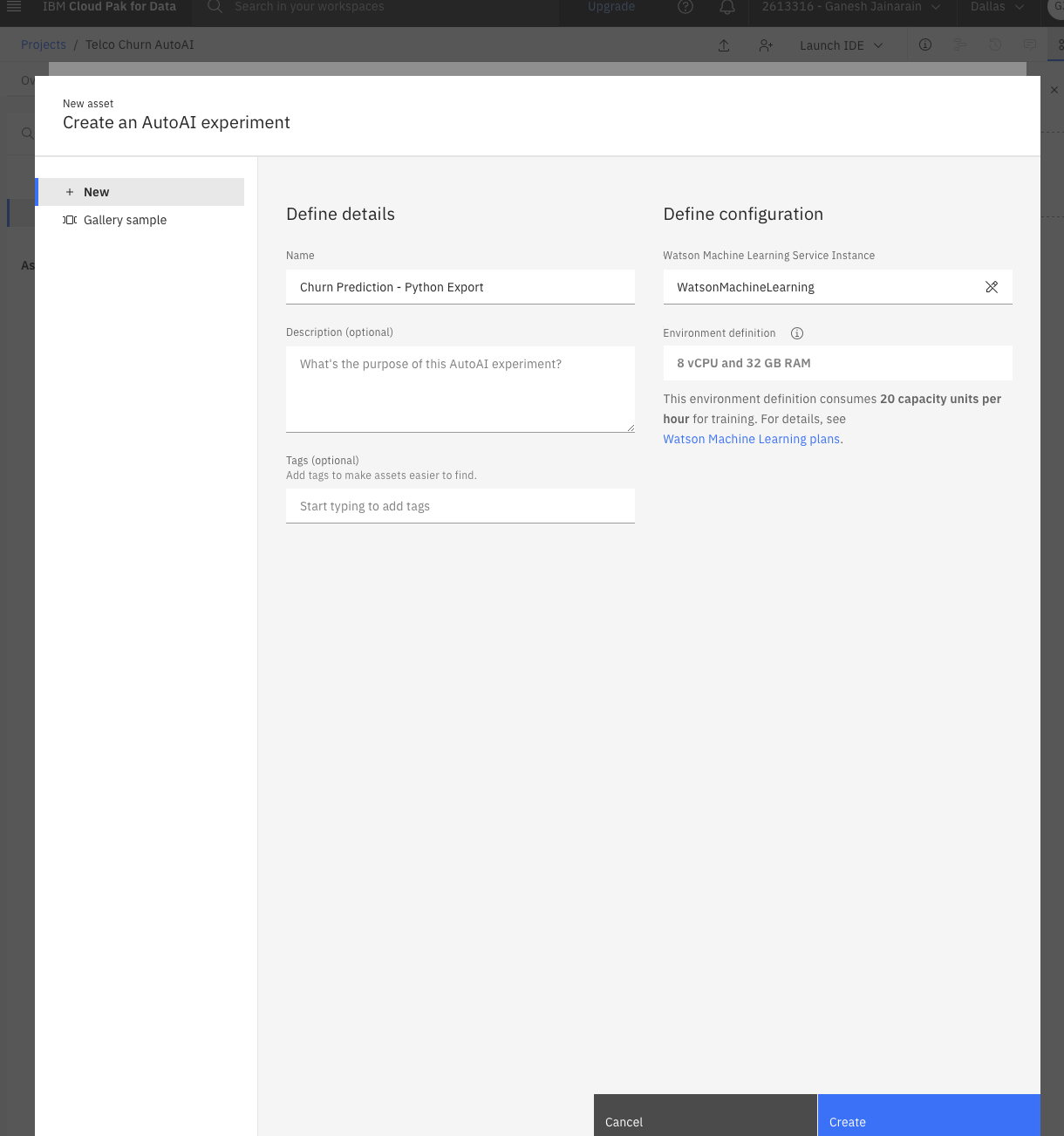Click the Define details heading
Image resolution: width=1064 pixels, height=1136 pixels.
pyautogui.click(x=340, y=214)
